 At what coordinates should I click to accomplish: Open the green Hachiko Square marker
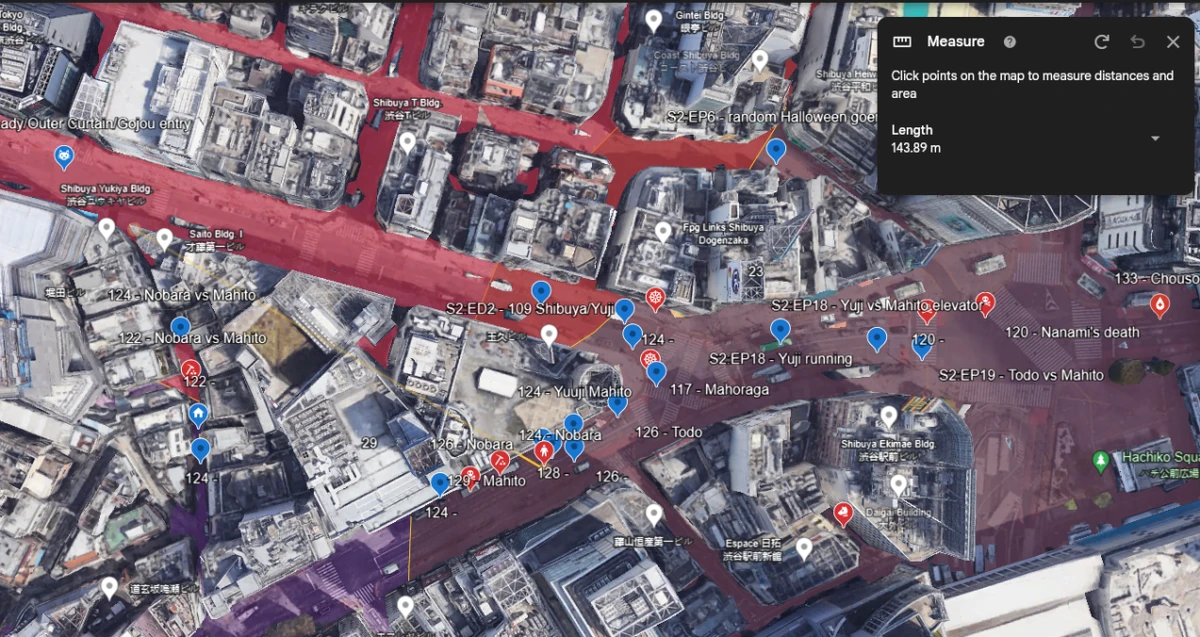pos(1101,461)
